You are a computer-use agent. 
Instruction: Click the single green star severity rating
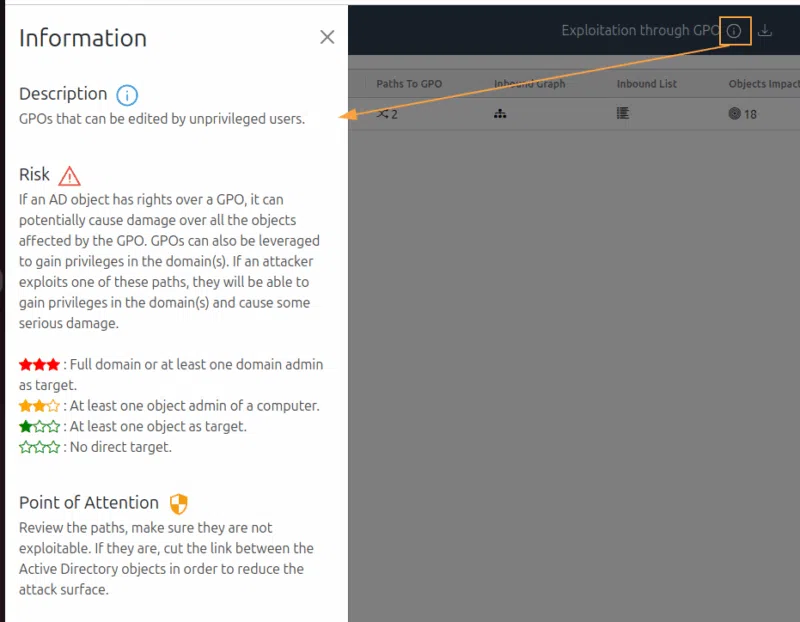pyautogui.click(x=38, y=426)
